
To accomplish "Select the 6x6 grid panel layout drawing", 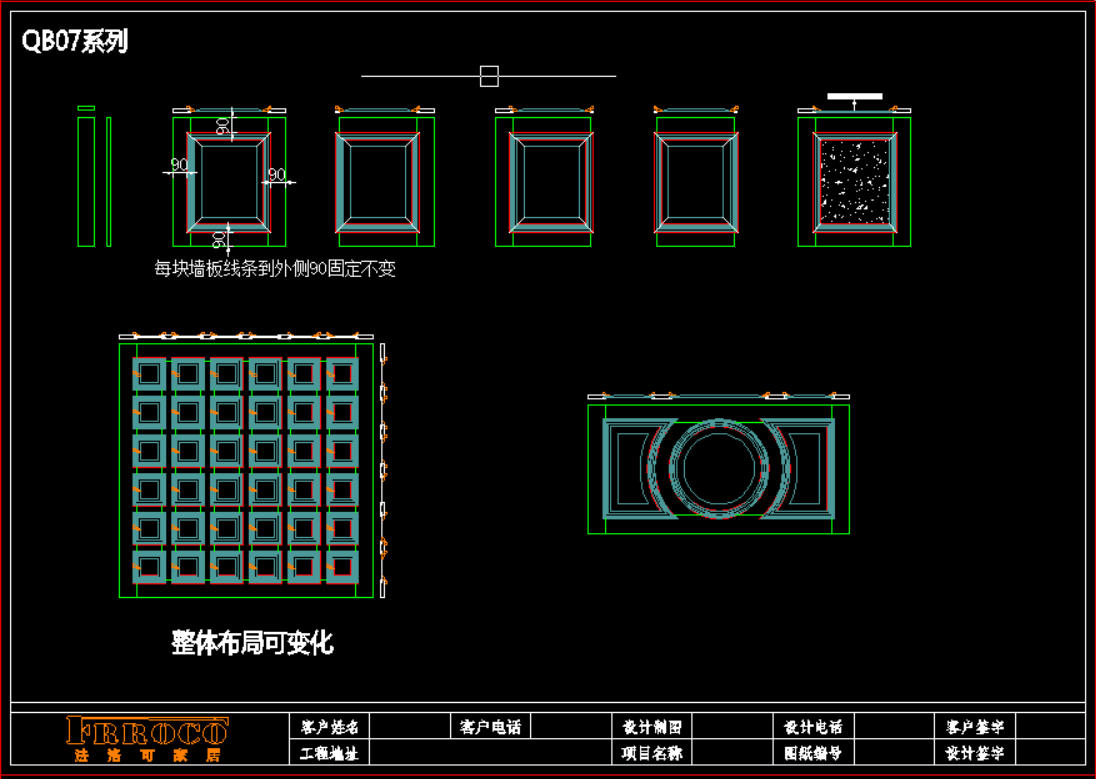I will 245,470.
